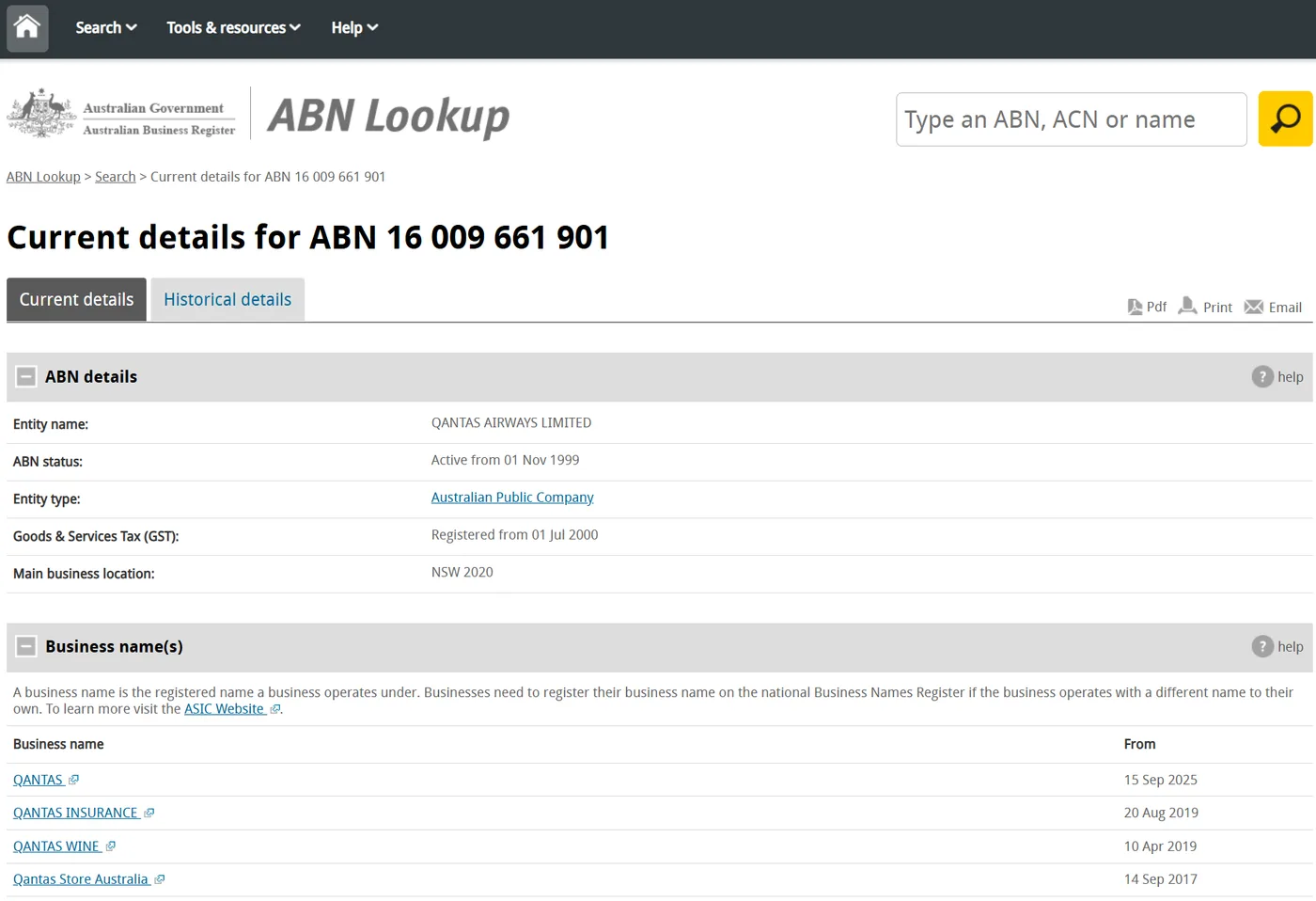This screenshot has width=1316, height=901.
Task: Click the date '20 Aug 2019'
Action: (x=1161, y=813)
